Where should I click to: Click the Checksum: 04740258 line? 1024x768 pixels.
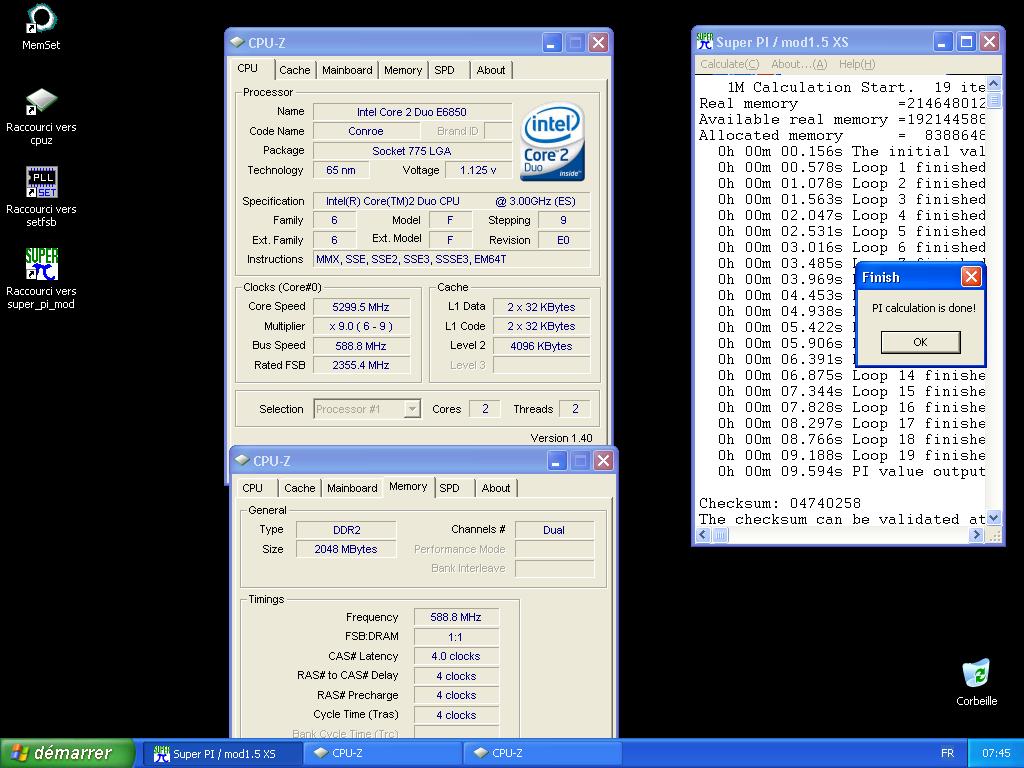click(780, 504)
